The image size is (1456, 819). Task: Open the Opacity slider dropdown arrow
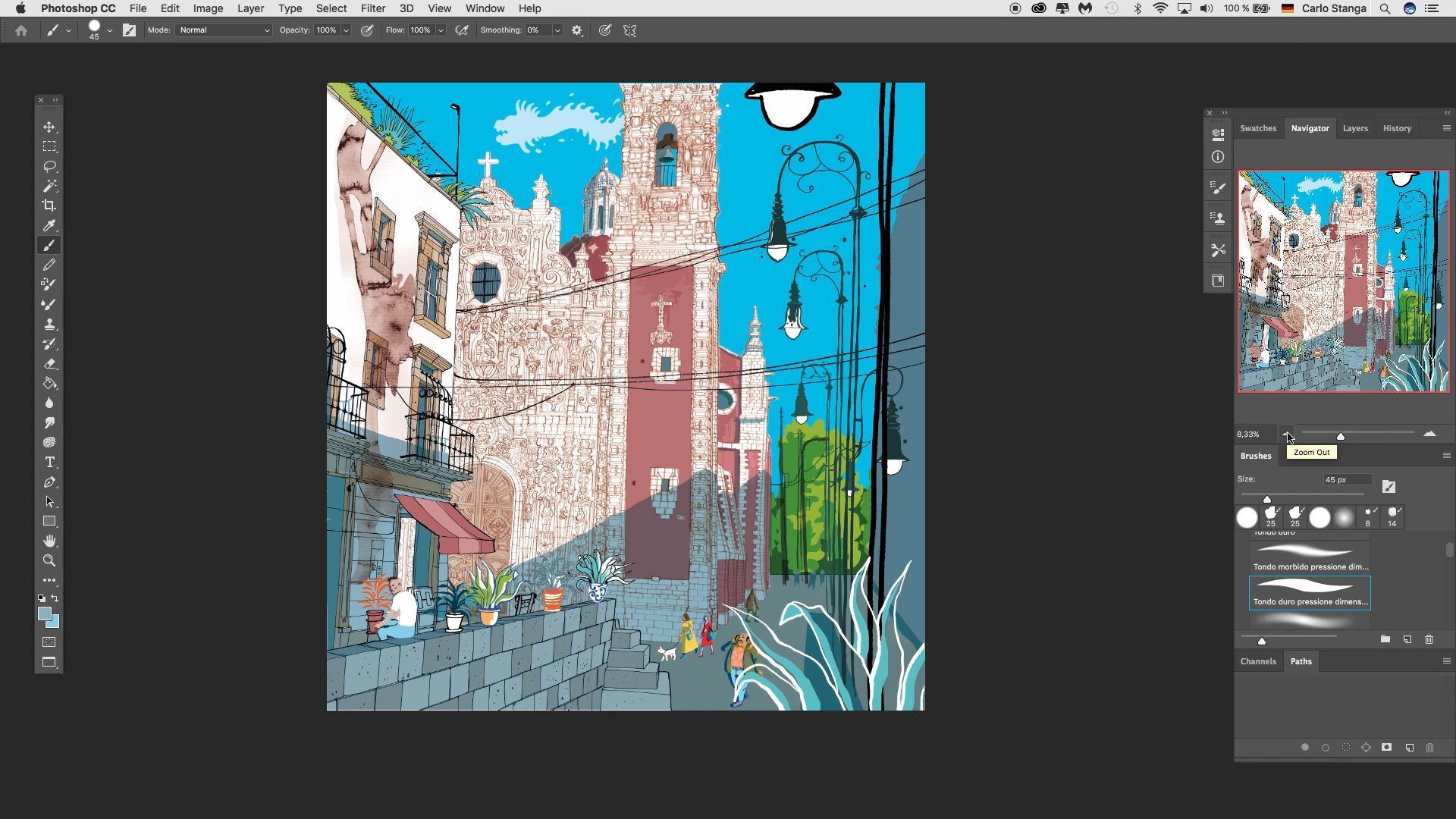click(x=346, y=30)
